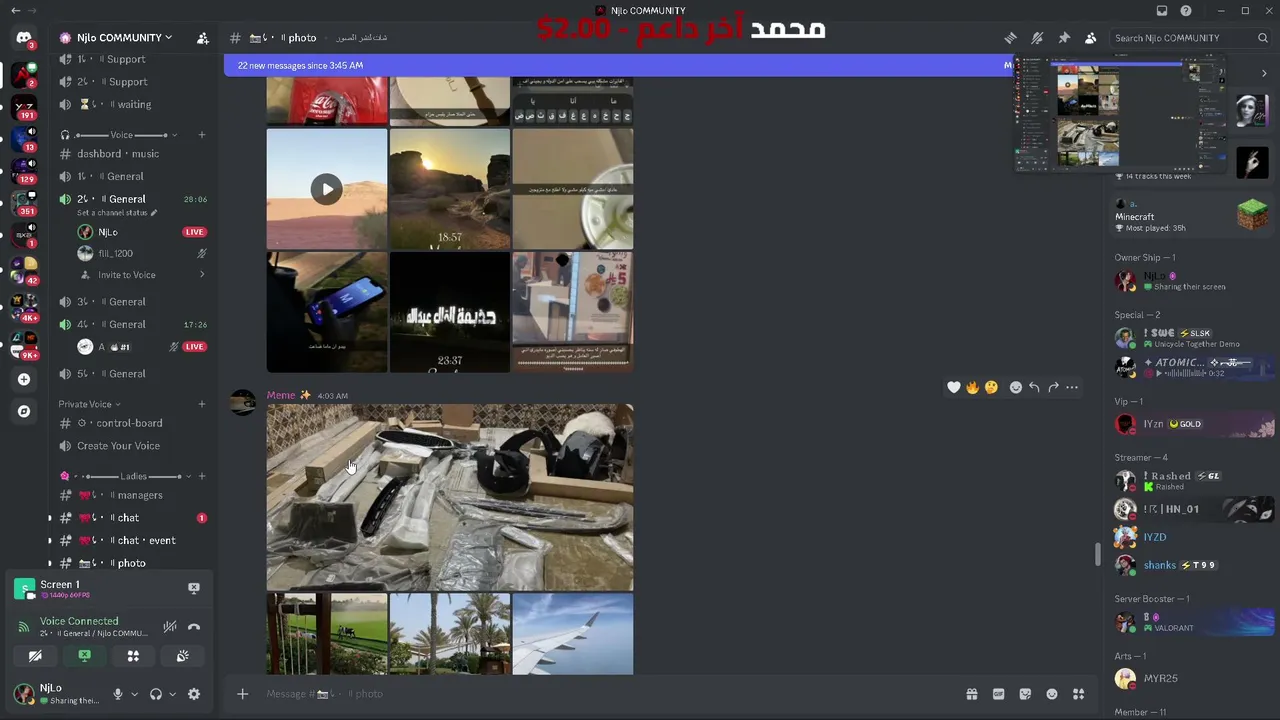1280x720 pixels.
Task: Open the Help question mark icon
Action: (x=1186, y=11)
